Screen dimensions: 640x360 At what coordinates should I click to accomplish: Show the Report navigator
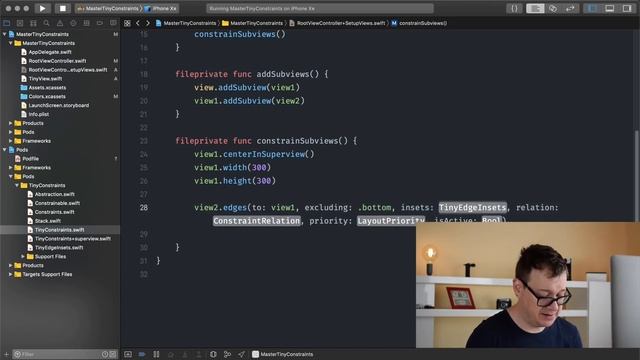pyautogui.click(x=113, y=23)
